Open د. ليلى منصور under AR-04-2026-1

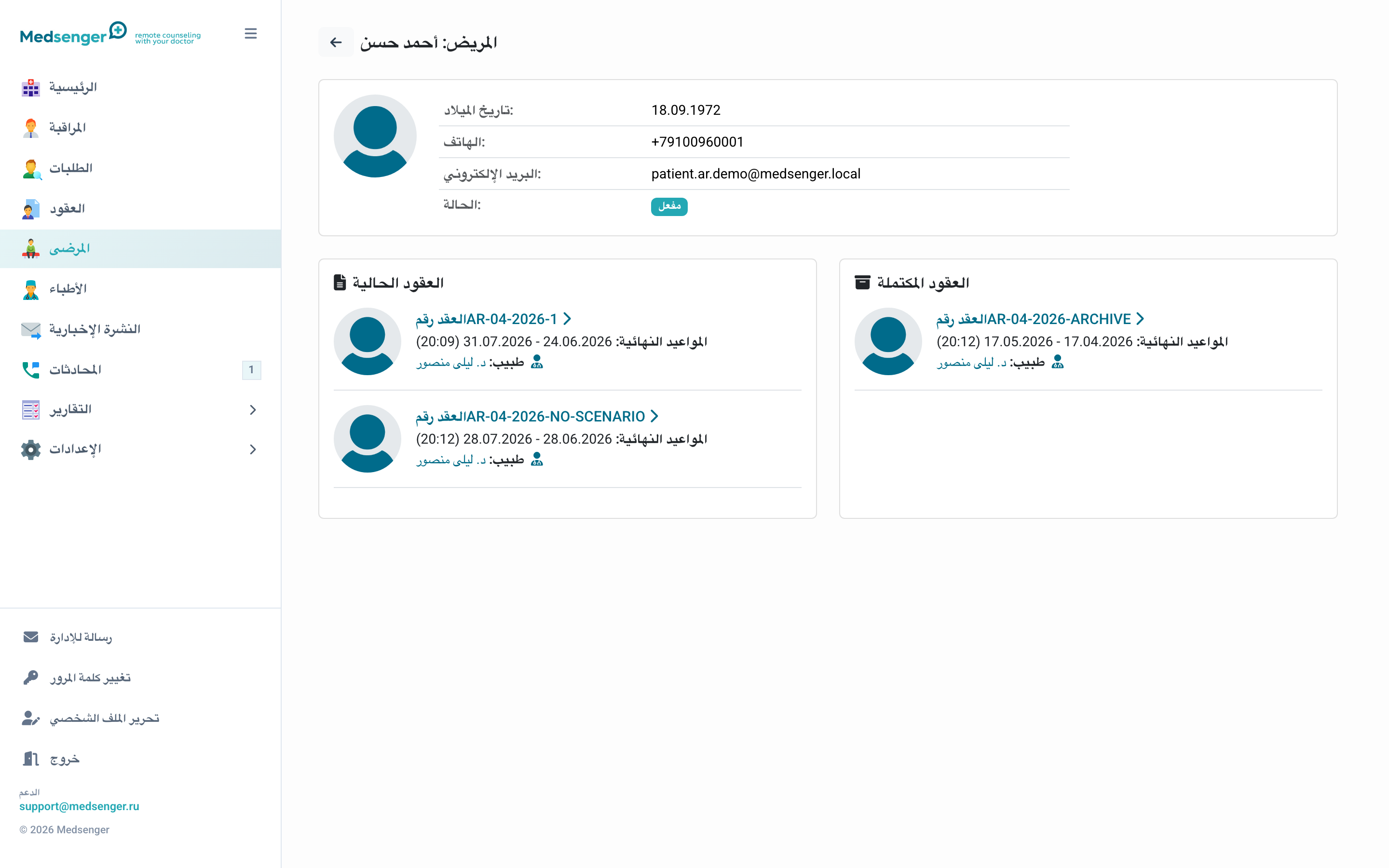click(451, 363)
